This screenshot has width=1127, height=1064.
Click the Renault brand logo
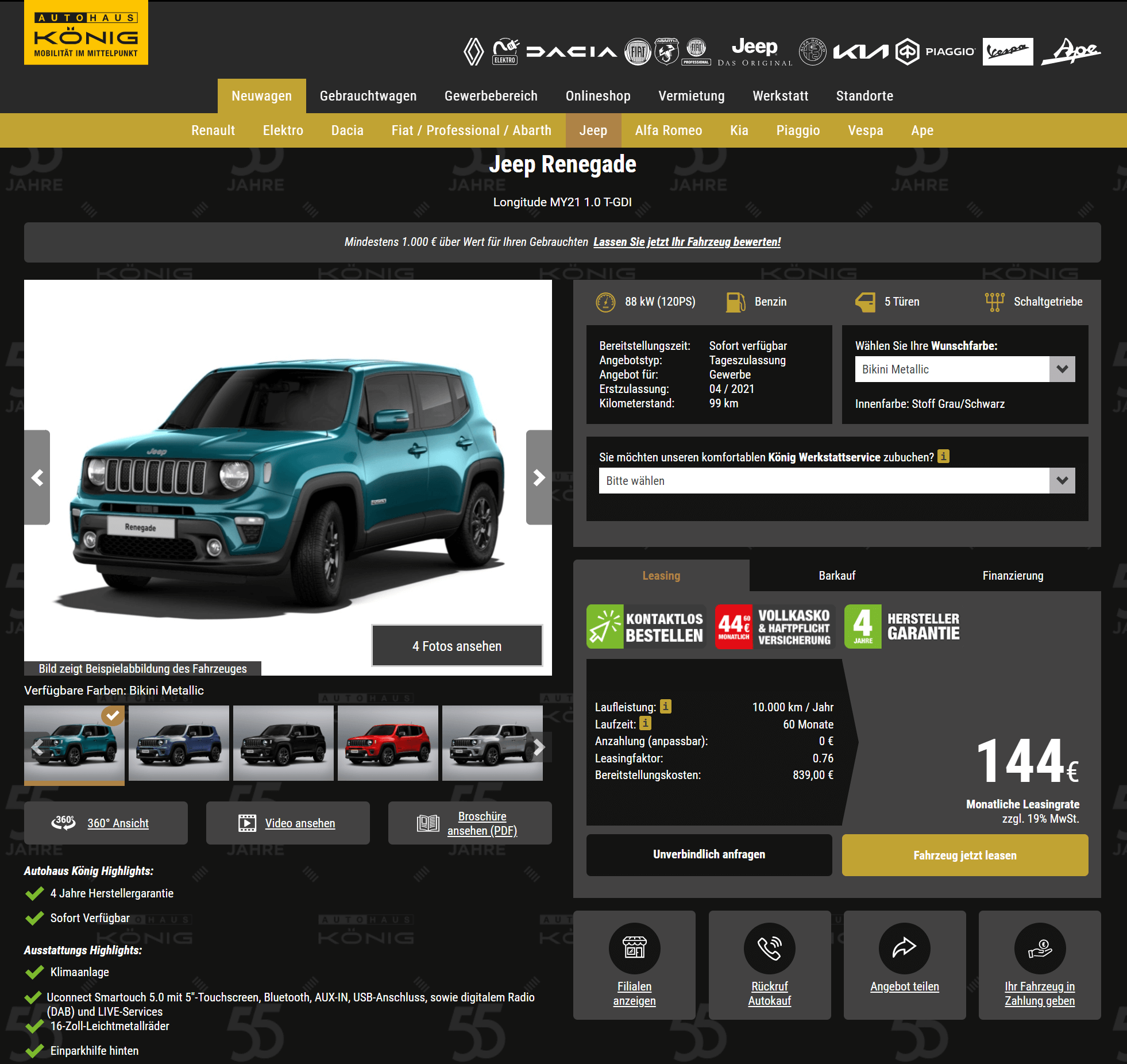474,52
